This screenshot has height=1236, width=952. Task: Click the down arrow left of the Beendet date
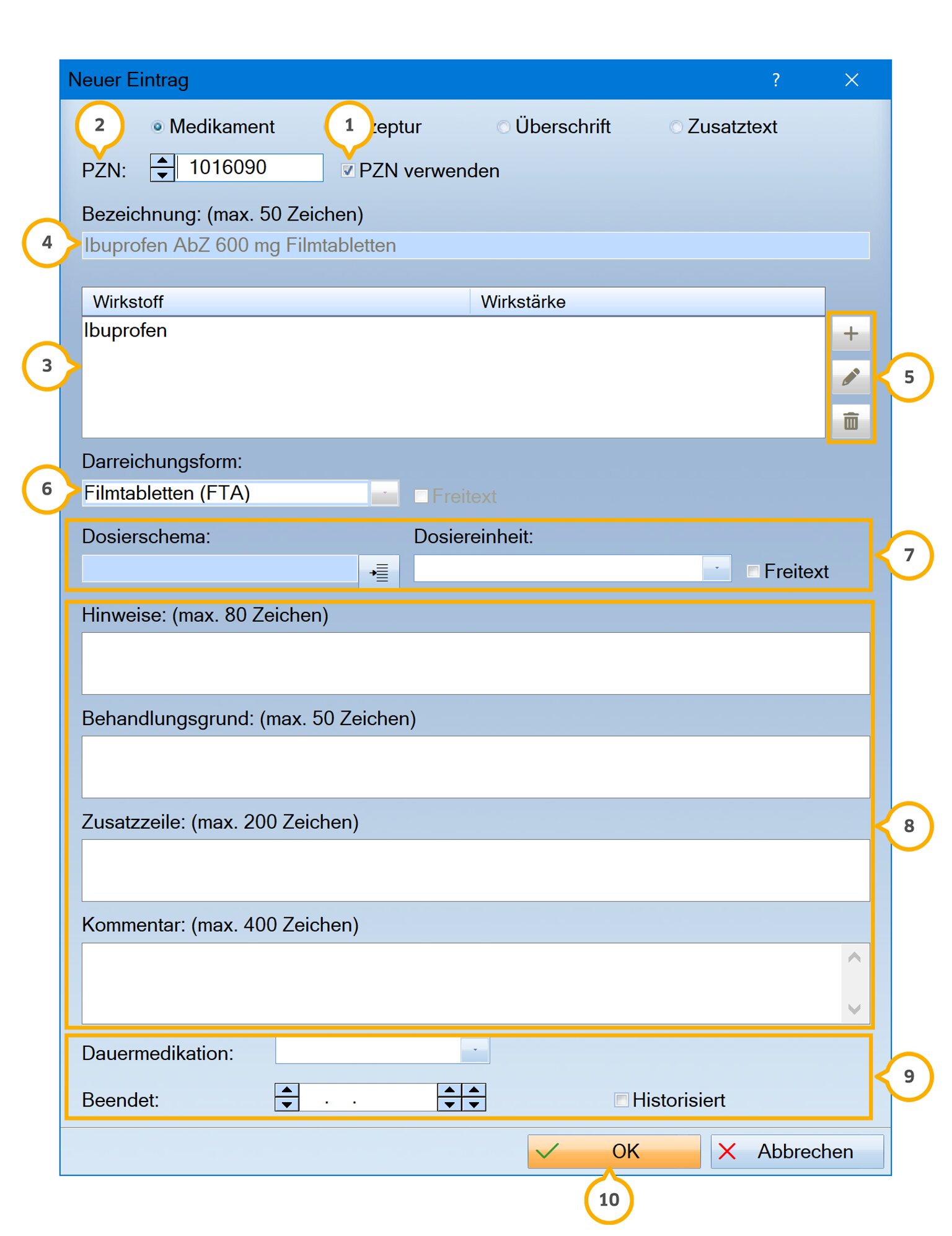pos(287,1104)
